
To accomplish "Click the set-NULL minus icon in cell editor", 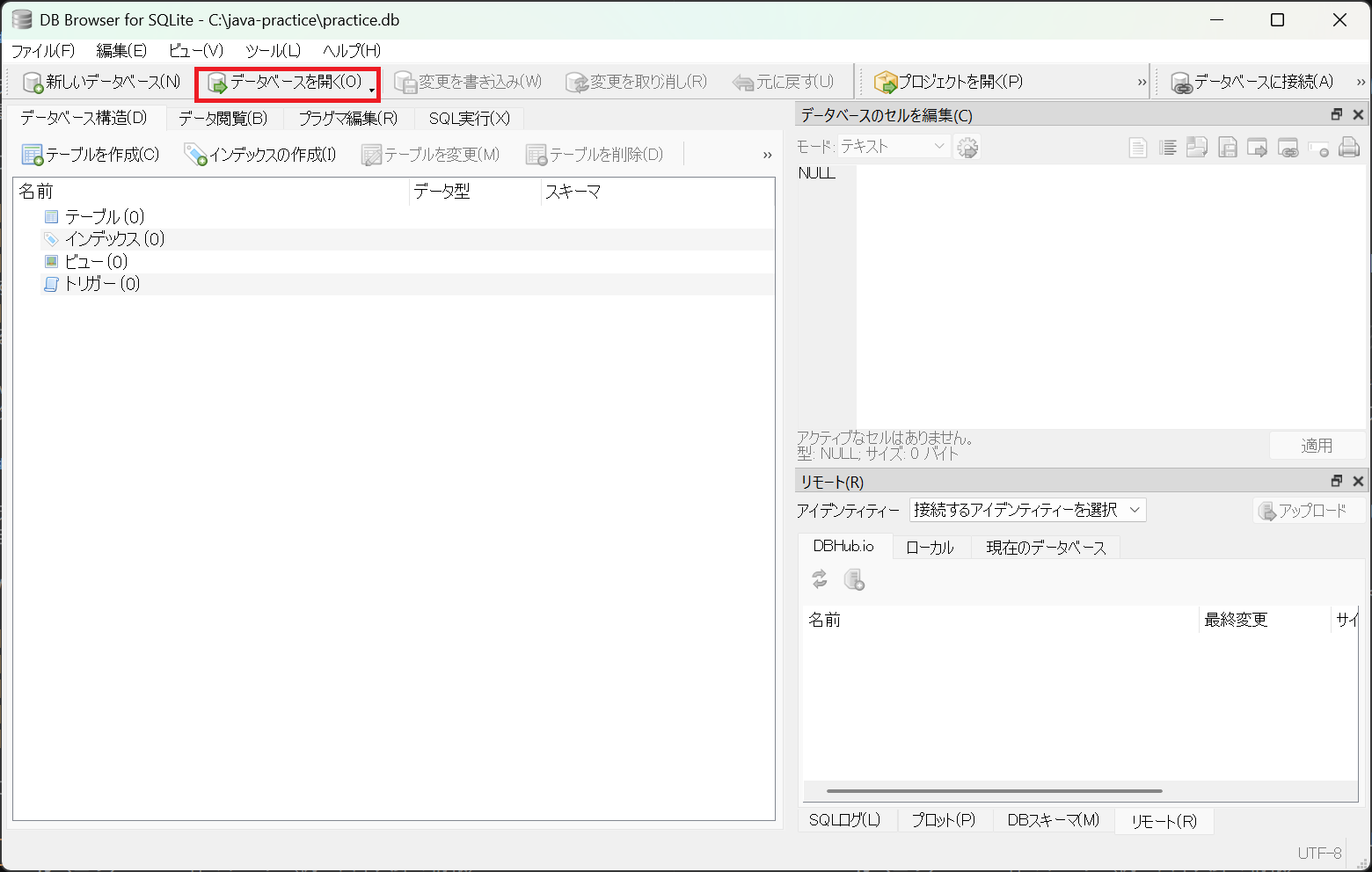I will 1318,148.
